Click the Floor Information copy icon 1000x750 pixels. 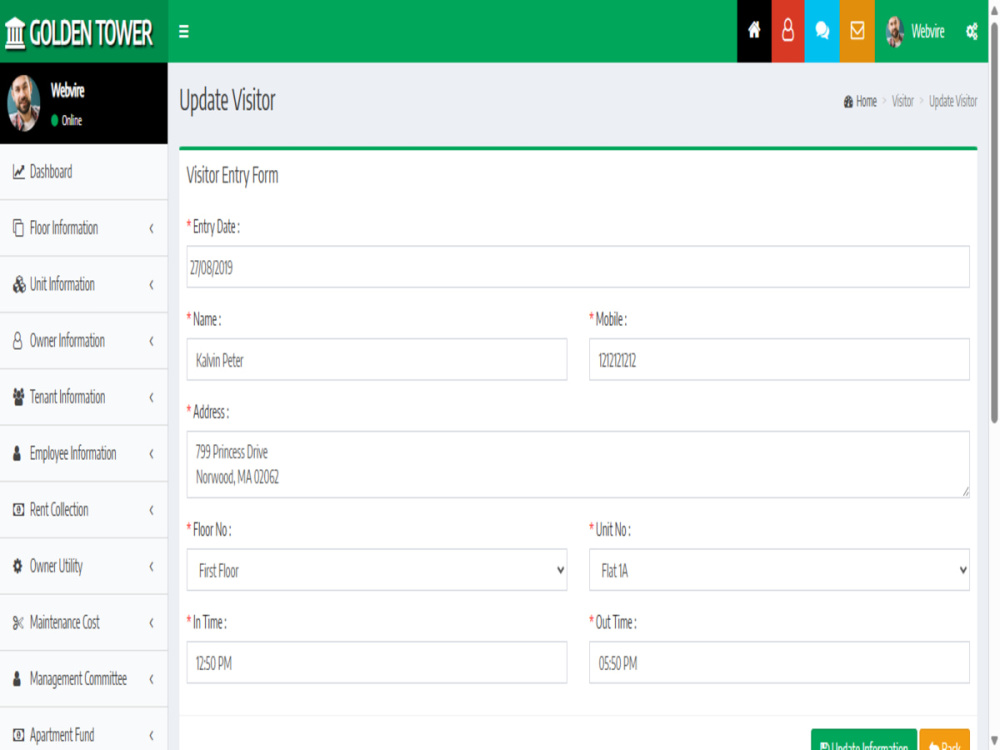pyautogui.click(x=18, y=228)
